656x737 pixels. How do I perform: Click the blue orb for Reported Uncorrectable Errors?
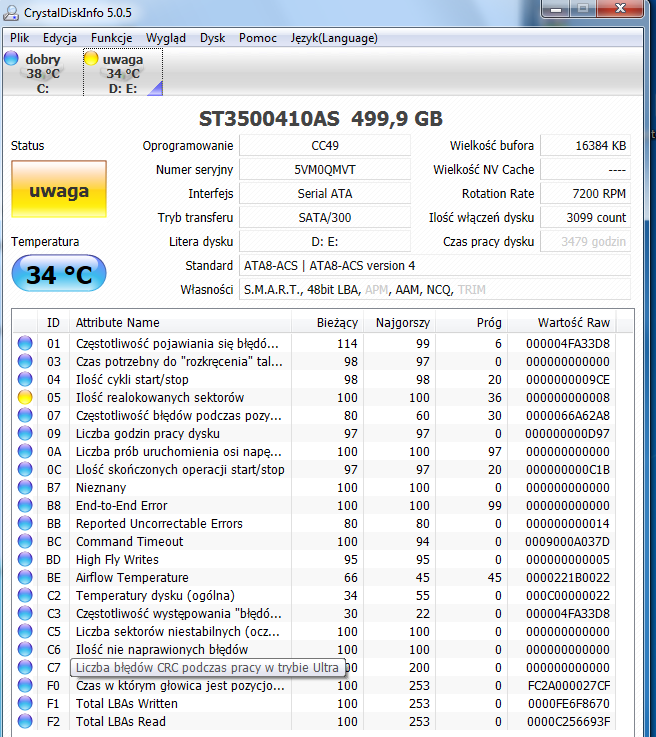pos(25,523)
